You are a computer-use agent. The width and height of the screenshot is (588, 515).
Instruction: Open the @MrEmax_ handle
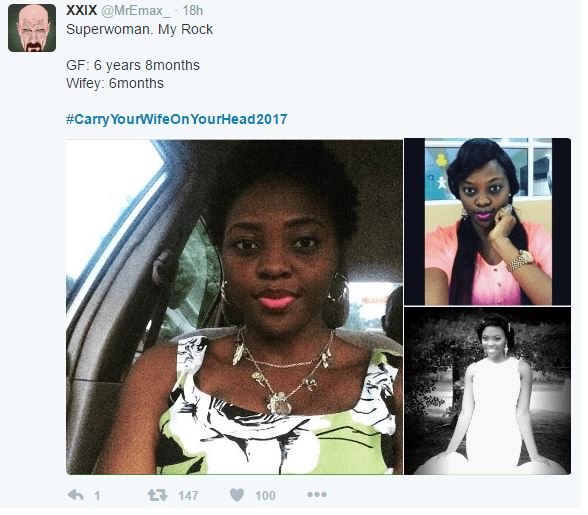136,11
